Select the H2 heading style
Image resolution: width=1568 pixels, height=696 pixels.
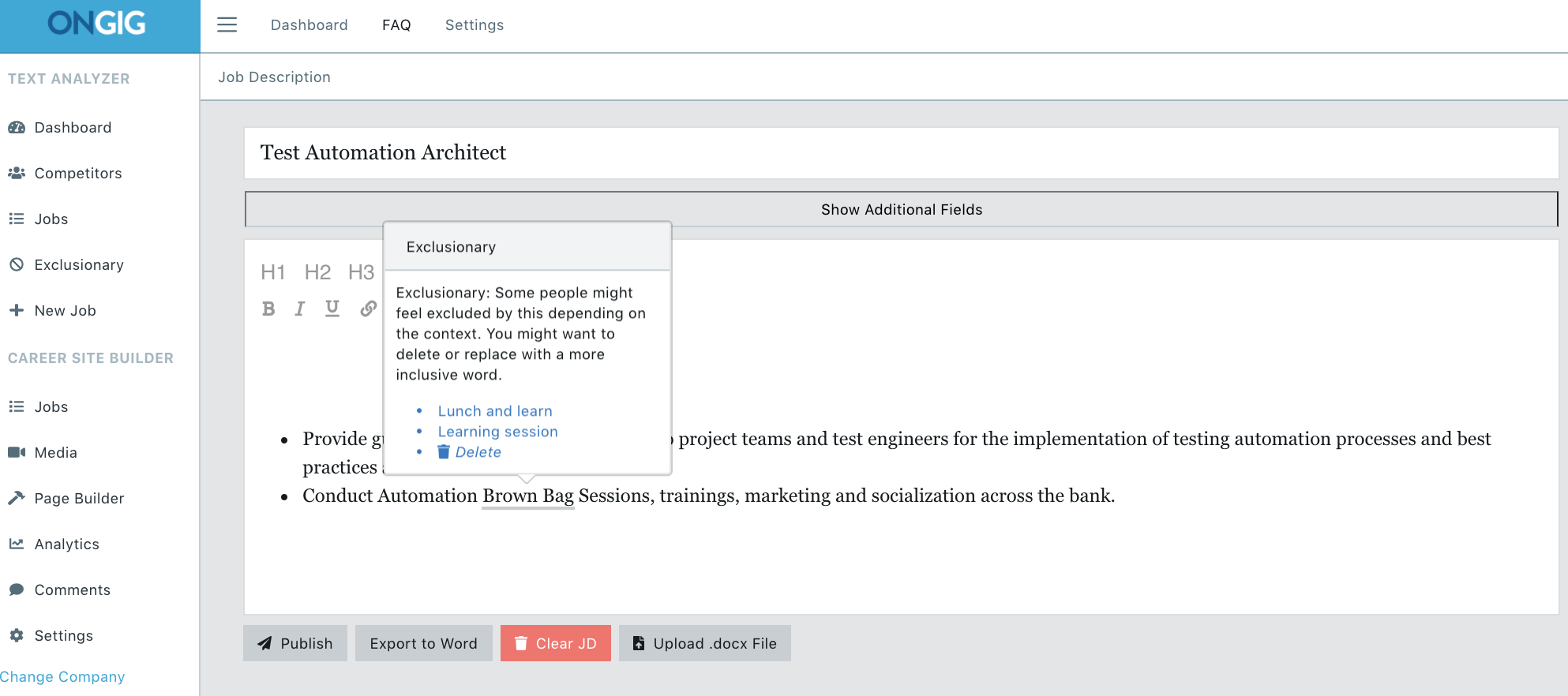pos(317,272)
